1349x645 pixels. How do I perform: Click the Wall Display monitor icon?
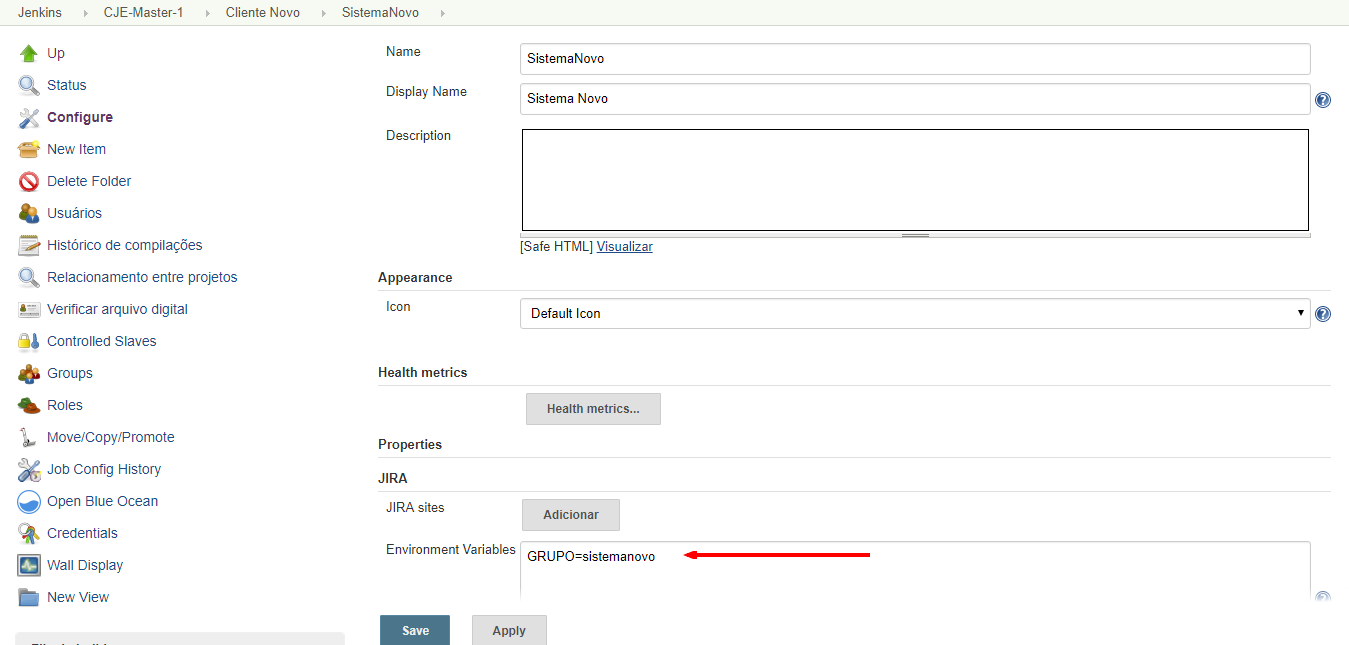tap(28, 565)
